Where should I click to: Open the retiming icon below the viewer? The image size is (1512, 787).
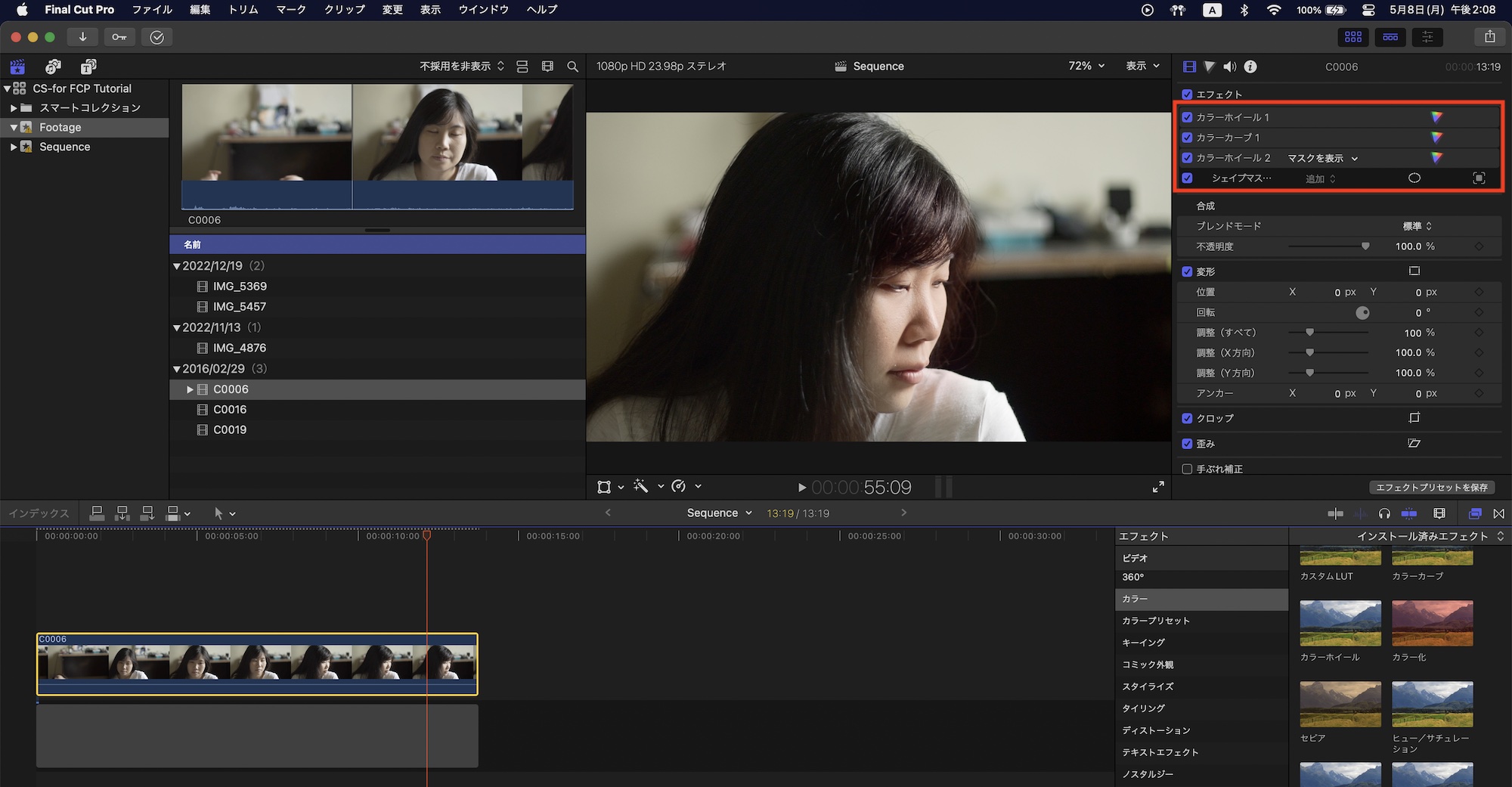(x=679, y=487)
